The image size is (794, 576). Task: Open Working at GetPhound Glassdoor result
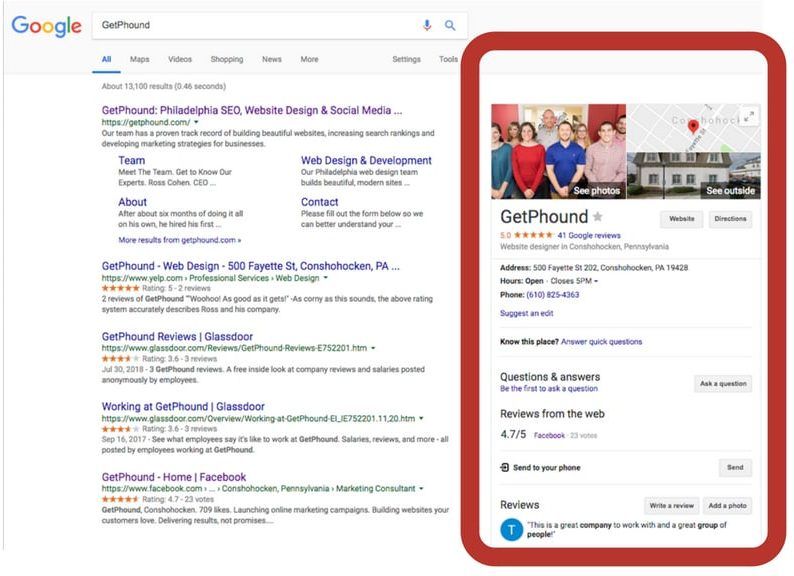(x=183, y=407)
